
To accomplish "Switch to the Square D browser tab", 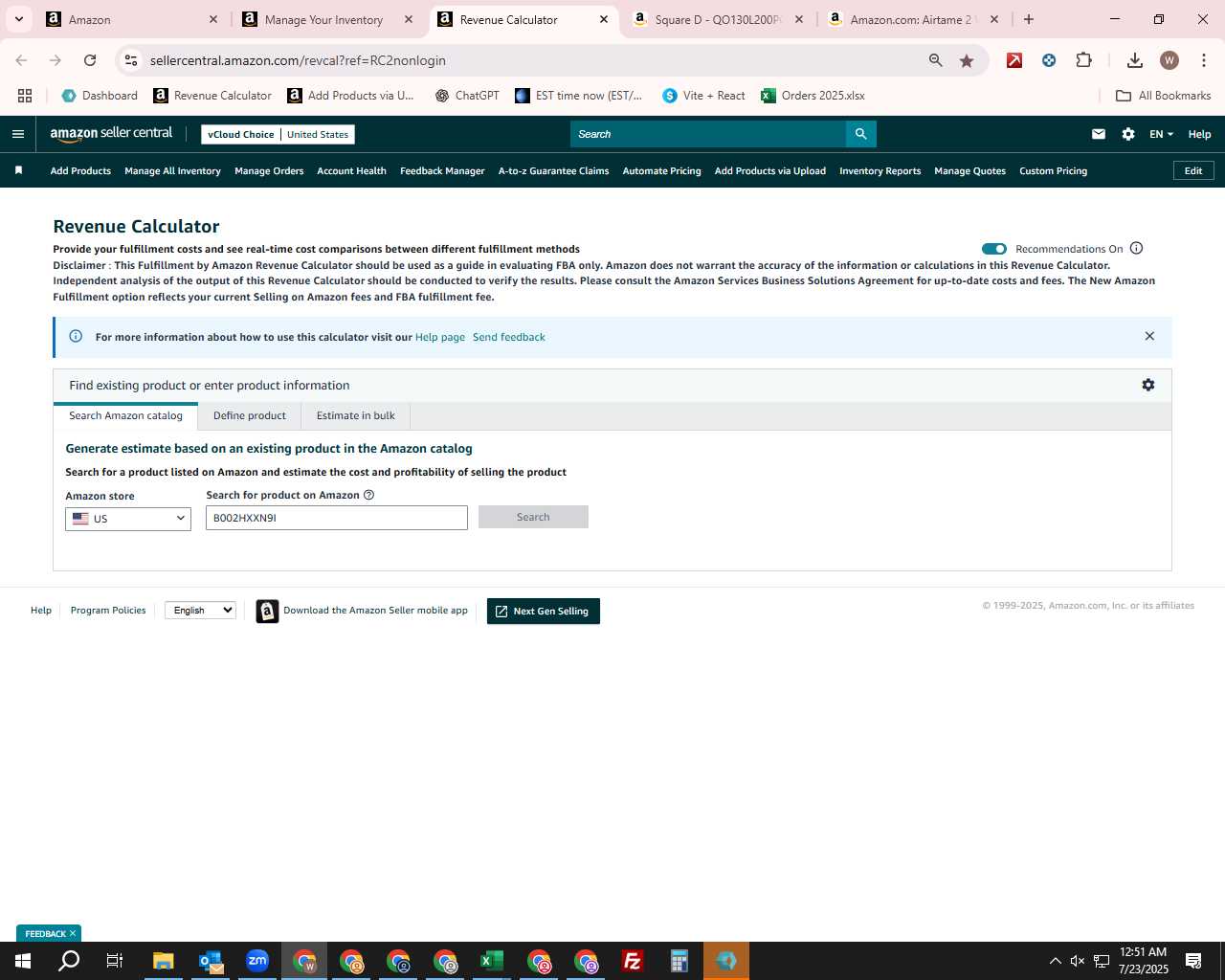I will pyautogui.click(x=718, y=19).
